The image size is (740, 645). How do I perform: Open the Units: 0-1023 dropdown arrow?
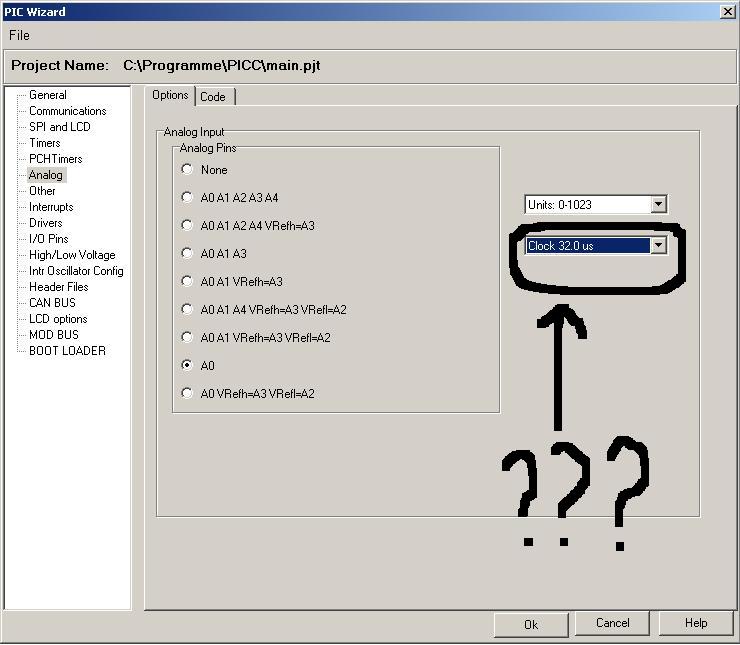click(x=658, y=204)
